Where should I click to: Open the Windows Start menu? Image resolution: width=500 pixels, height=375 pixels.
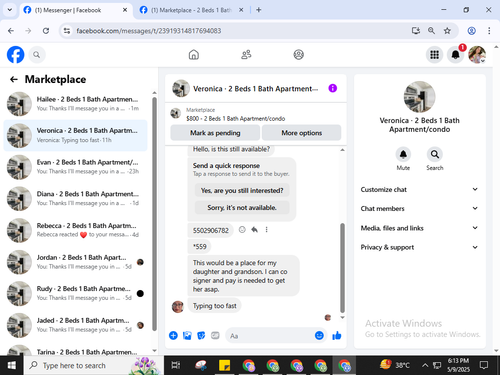click(x=12, y=365)
